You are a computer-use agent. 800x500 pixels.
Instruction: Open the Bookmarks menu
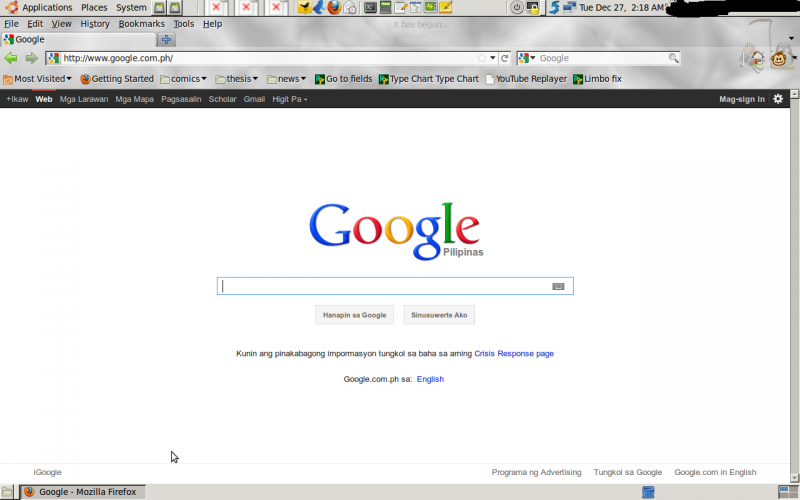click(141, 23)
